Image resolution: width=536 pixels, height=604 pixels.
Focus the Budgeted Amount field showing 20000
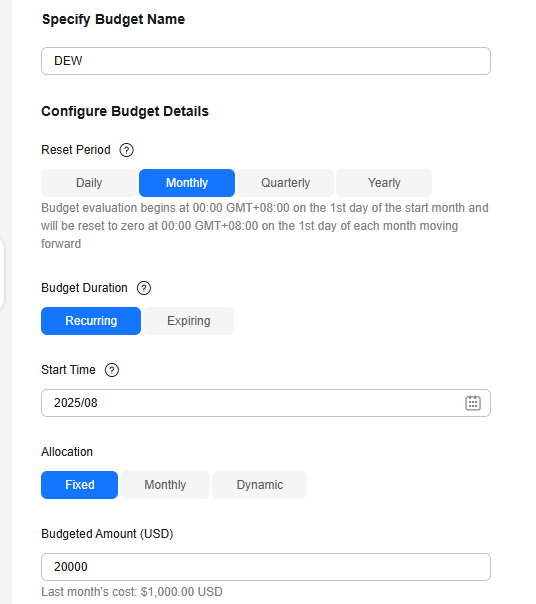pyautogui.click(x=266, y=567)
